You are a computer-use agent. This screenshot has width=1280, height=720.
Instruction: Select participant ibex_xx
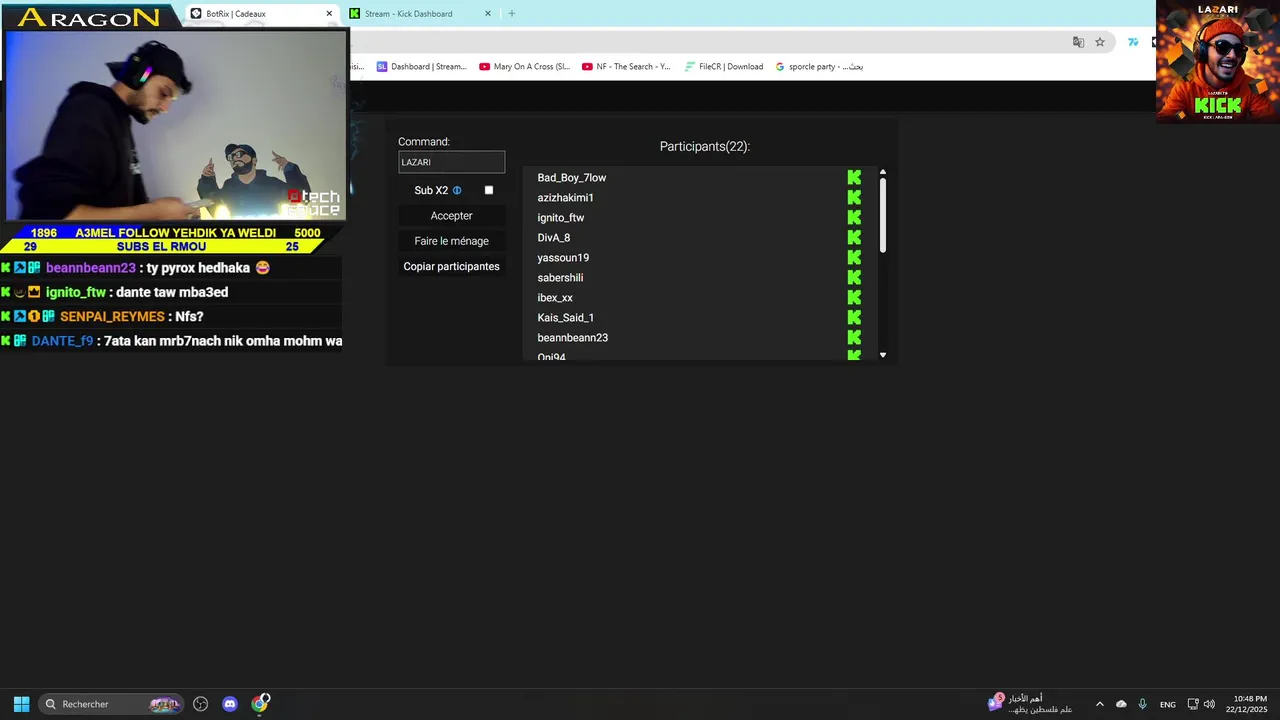point(555,298)
